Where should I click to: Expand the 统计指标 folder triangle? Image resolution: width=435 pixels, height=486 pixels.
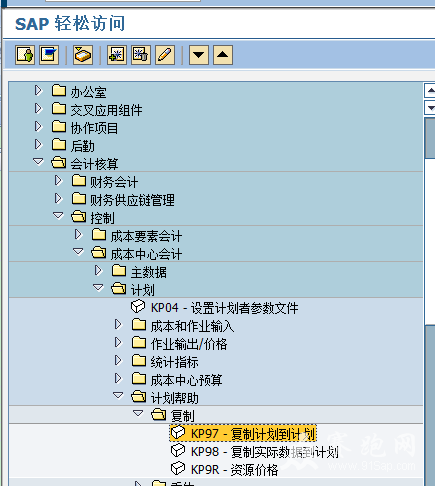coord(118,361)
